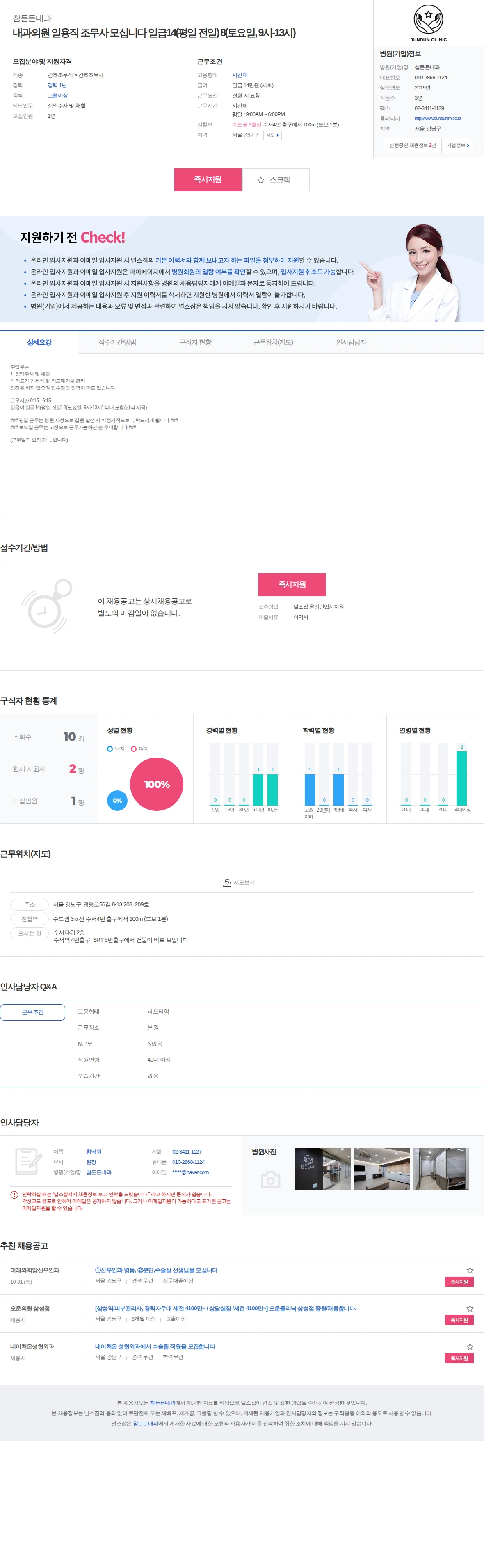The image size is (484, 1568).
Task: Star the 네이처온성형외과 job posting
Action: click(x=470, y=1347)
